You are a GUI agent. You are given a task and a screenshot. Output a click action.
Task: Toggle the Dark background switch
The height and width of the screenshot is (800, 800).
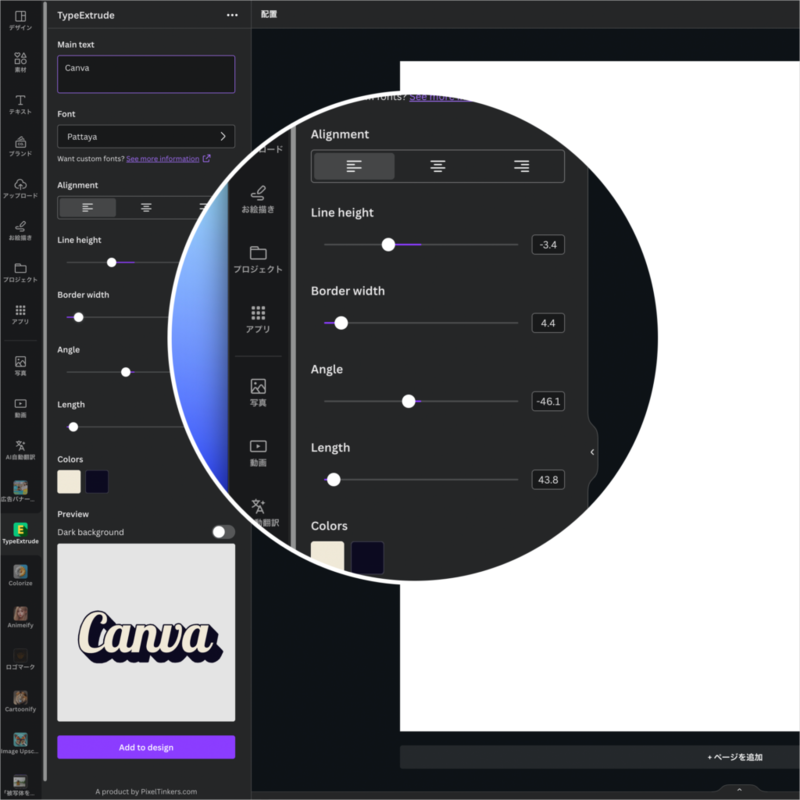pos(223,532)
